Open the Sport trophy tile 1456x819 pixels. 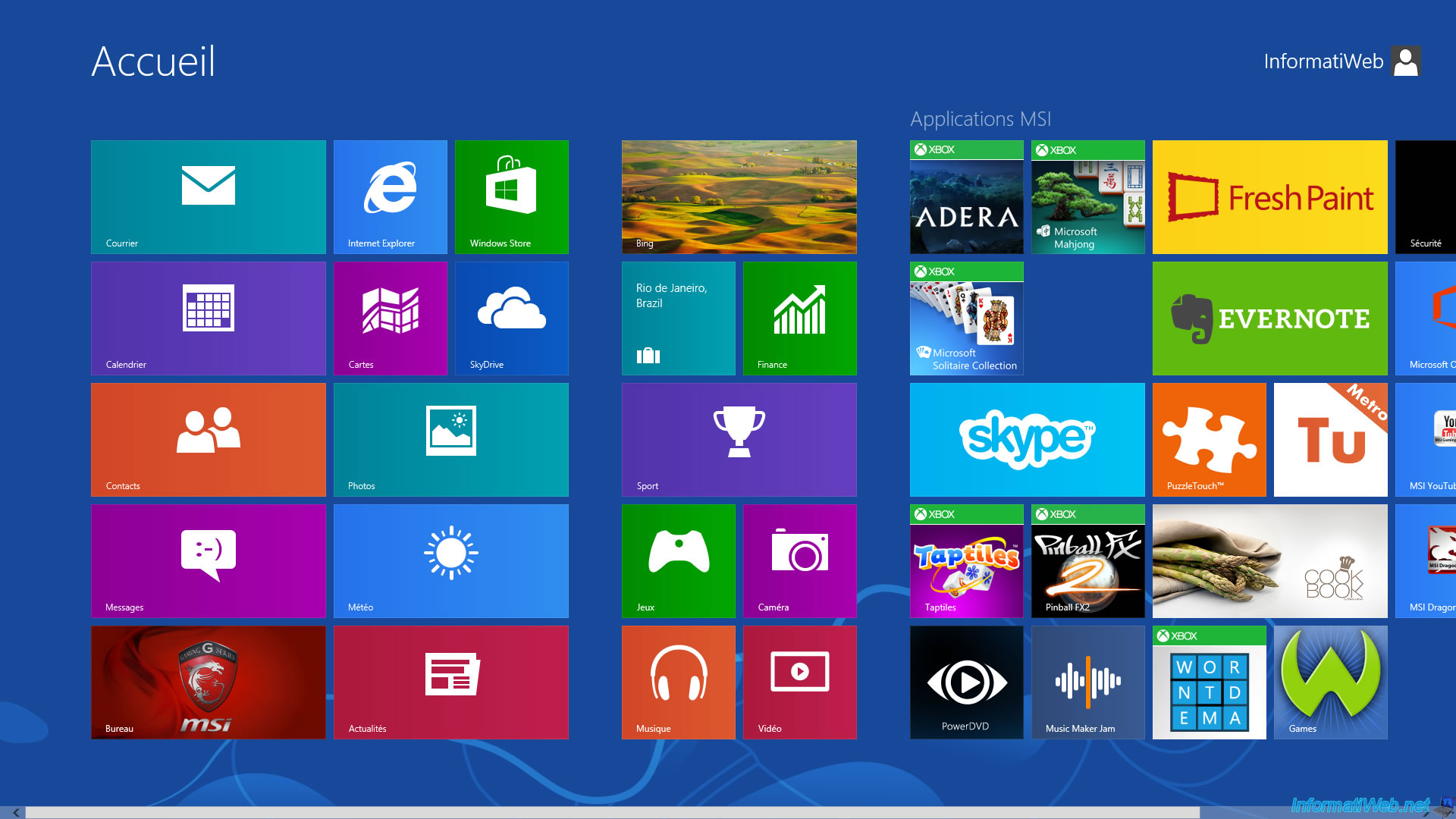[739, 440]
